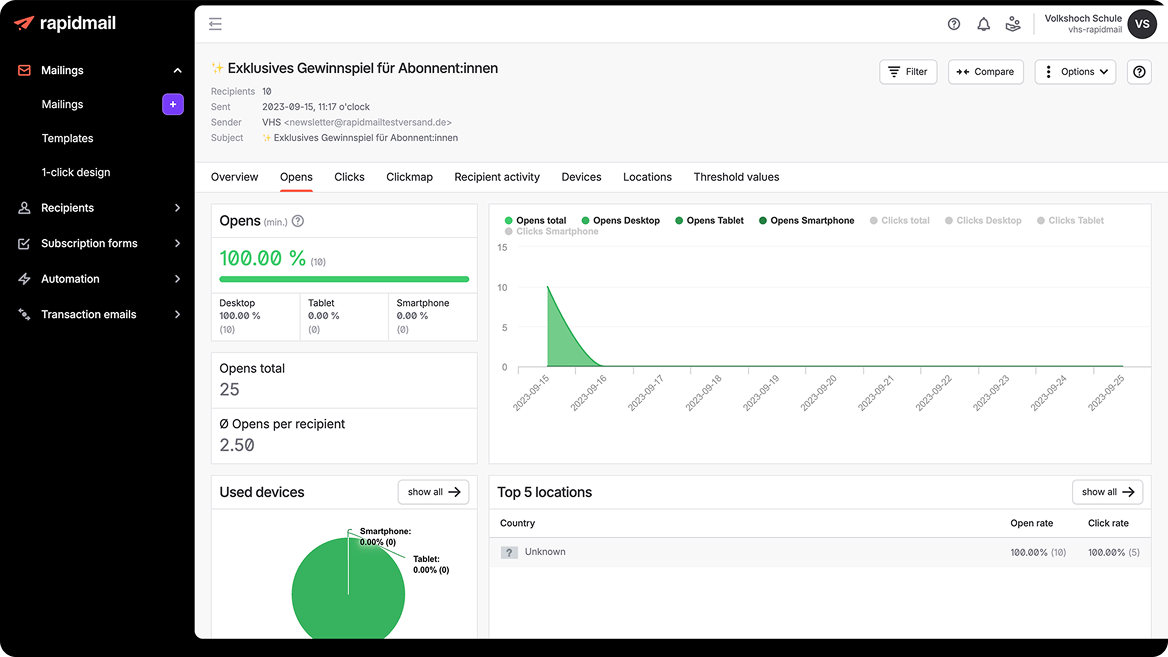Toggle the Opens Desktop legend series
The height and width of the screenshot is (657, 1168).
(x=620, y=220)
